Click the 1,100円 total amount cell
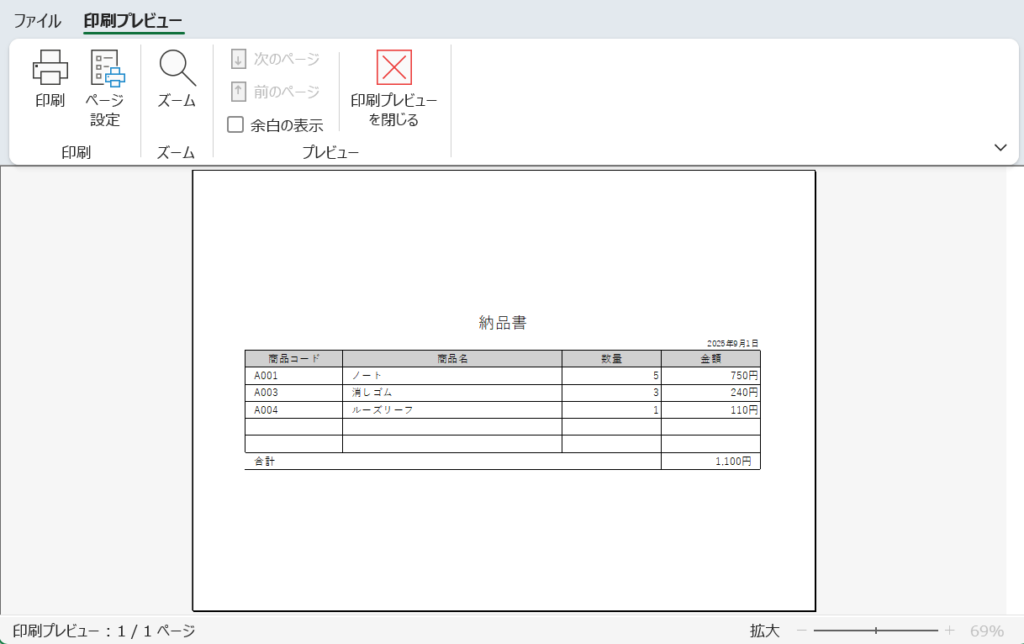This screenshot has width=1024, height=644. [711, 461]
